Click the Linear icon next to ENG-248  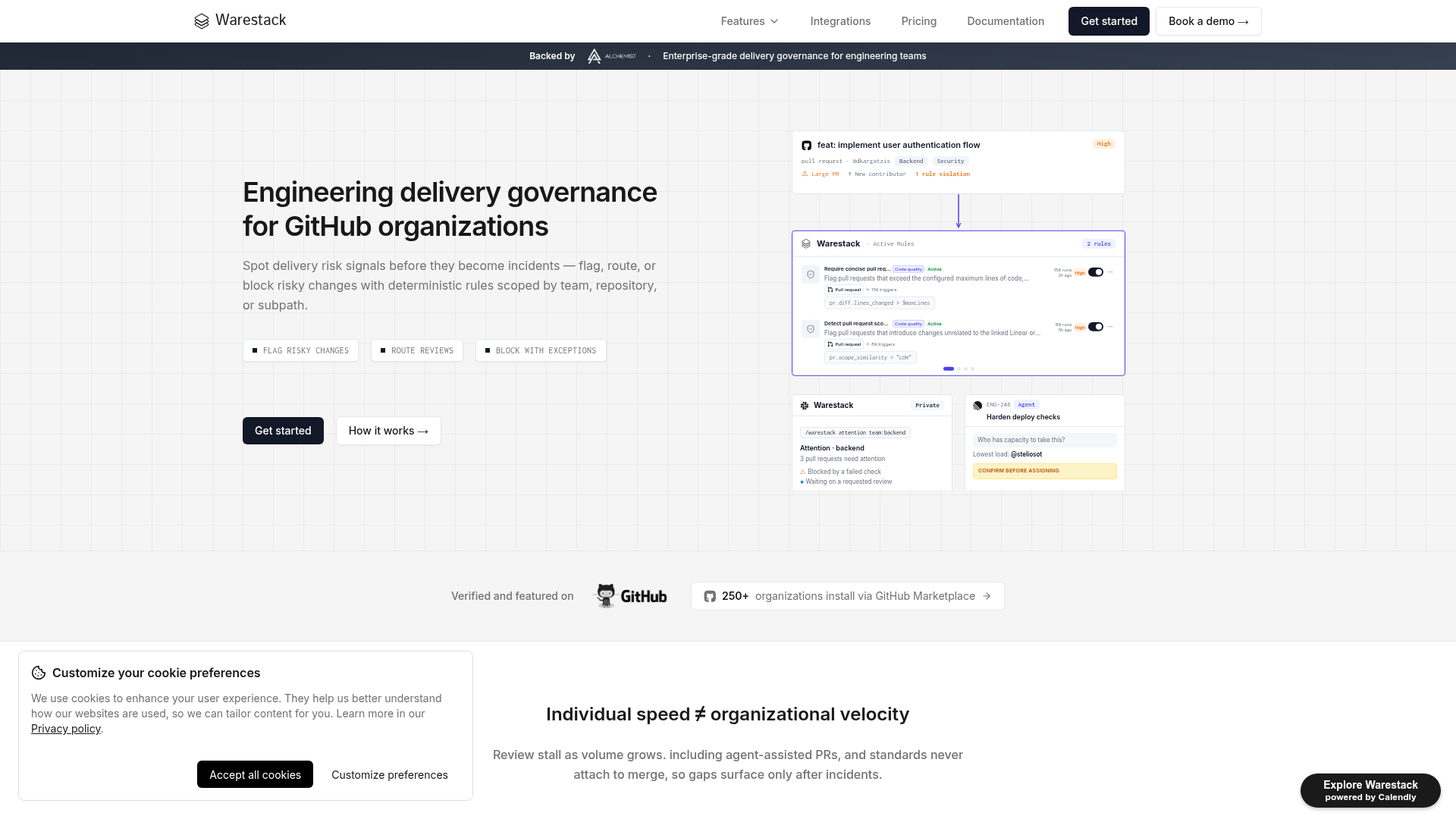[x=977, y=406]
